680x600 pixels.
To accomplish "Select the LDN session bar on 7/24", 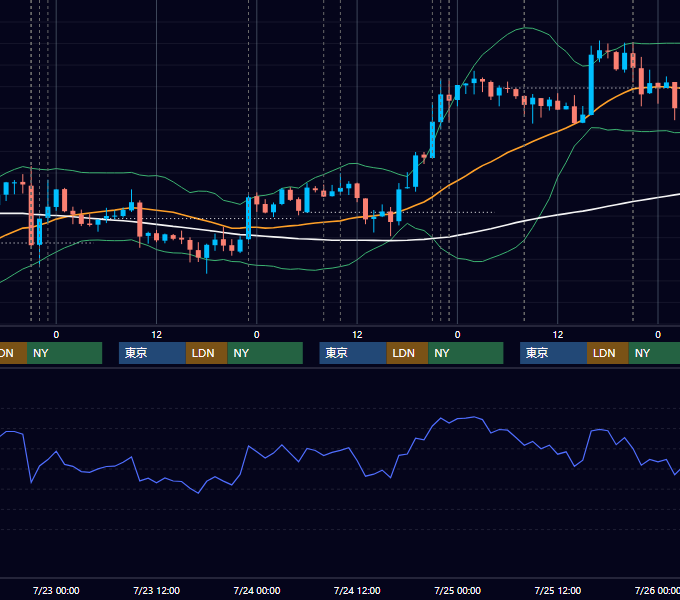I will tap(407, 353).
